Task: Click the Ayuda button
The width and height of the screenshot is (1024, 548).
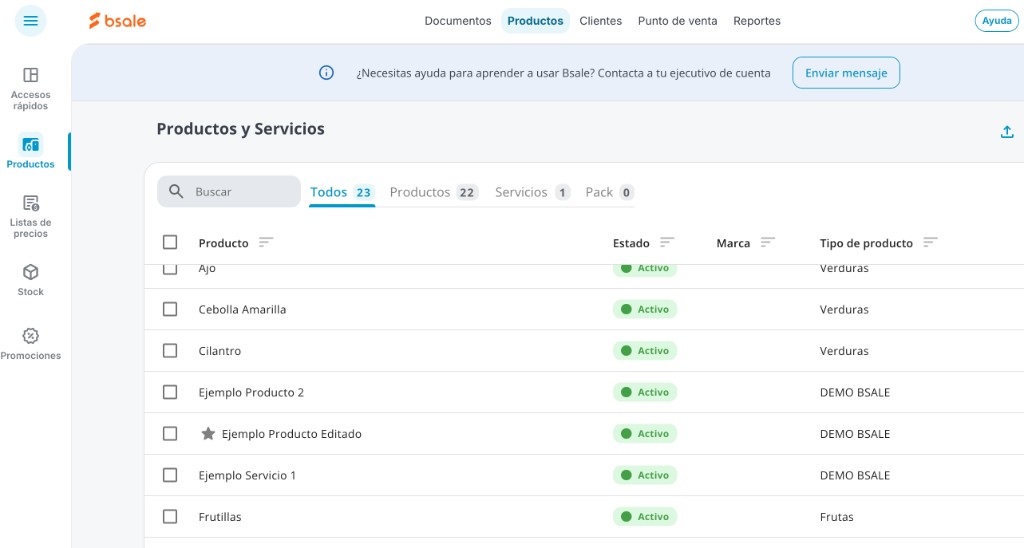Action: pyautogui.click(x=997, y=21)
